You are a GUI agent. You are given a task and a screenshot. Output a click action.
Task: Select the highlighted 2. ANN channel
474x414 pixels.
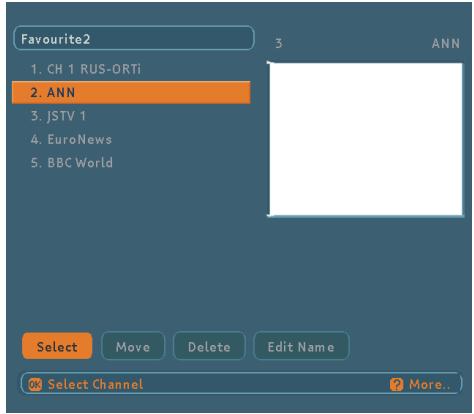pos(131,92)
